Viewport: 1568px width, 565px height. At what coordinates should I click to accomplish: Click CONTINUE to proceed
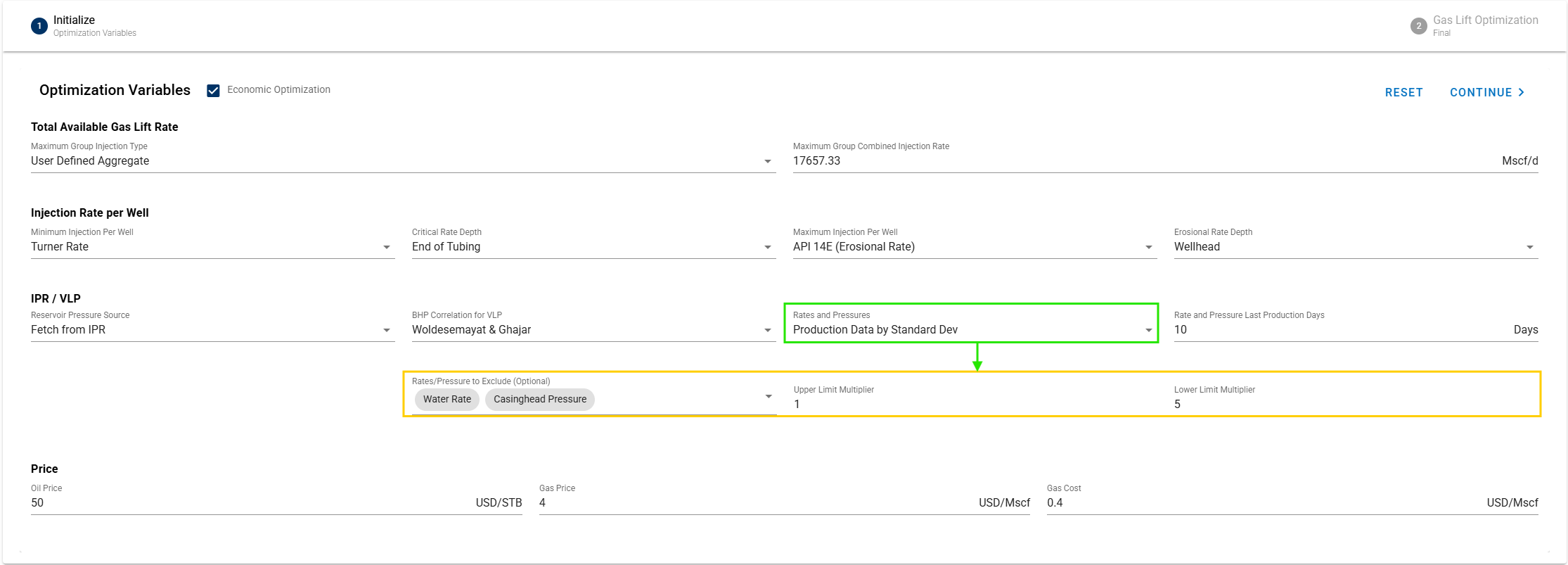point(1486,92)
